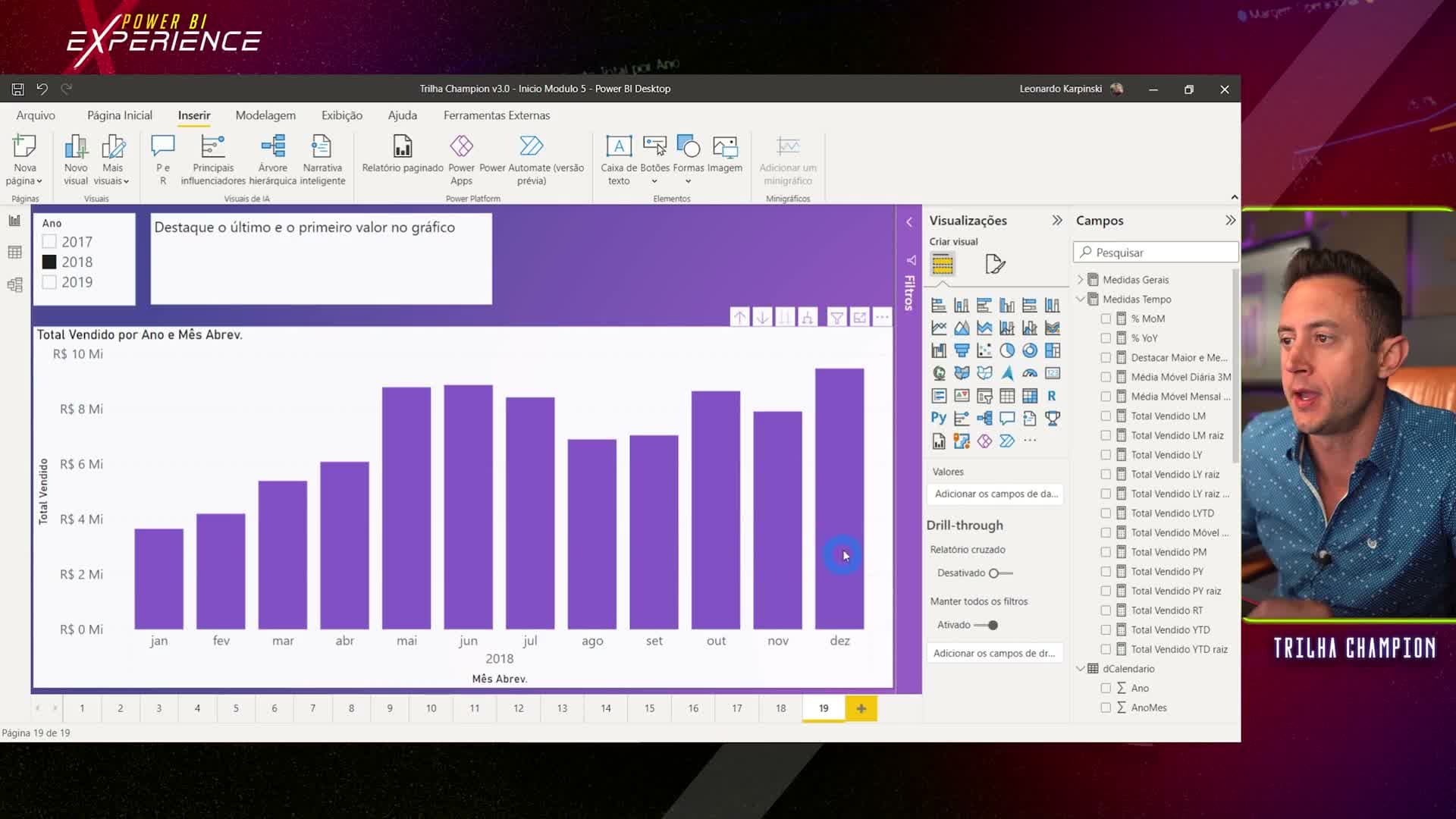Screen dimensions: 1456x819
Task: Go to report page 10
Action: [431, 708]
